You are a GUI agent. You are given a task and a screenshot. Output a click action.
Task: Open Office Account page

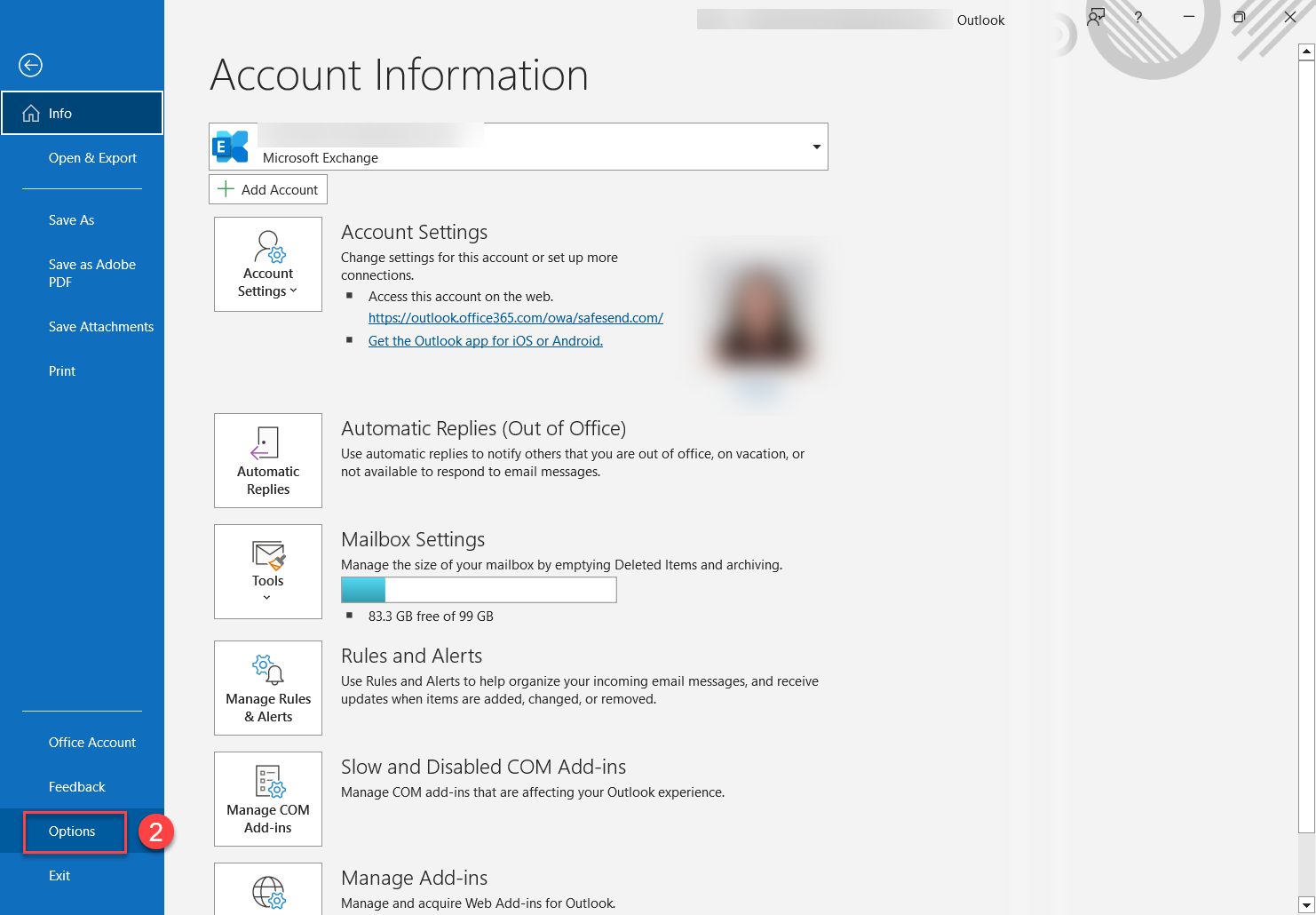tap(92, 743)
